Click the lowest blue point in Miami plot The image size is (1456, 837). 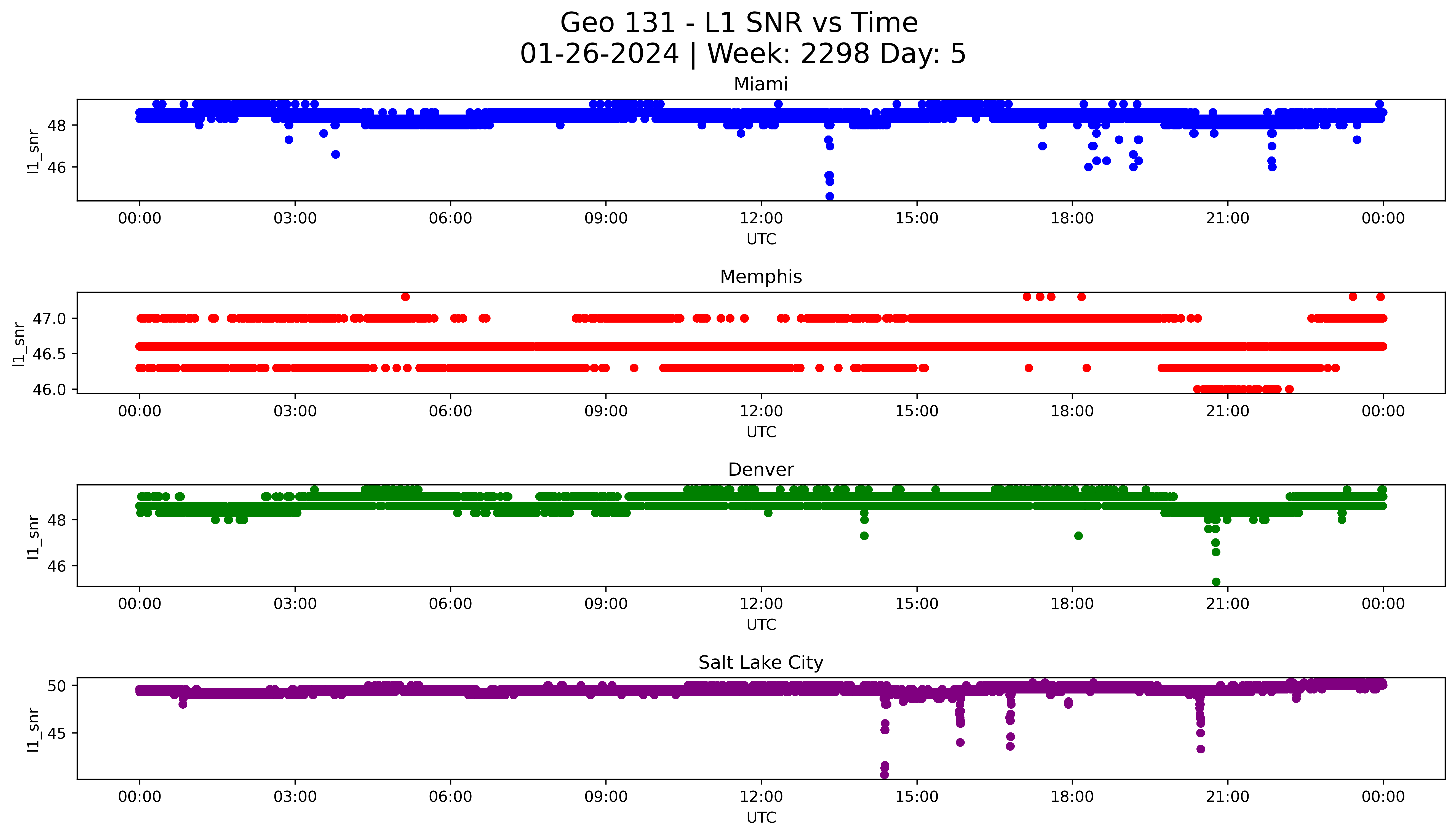point(829,196)
